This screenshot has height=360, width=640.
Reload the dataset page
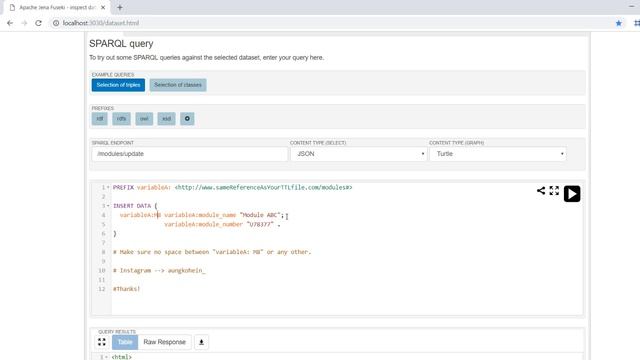(38, 23)
